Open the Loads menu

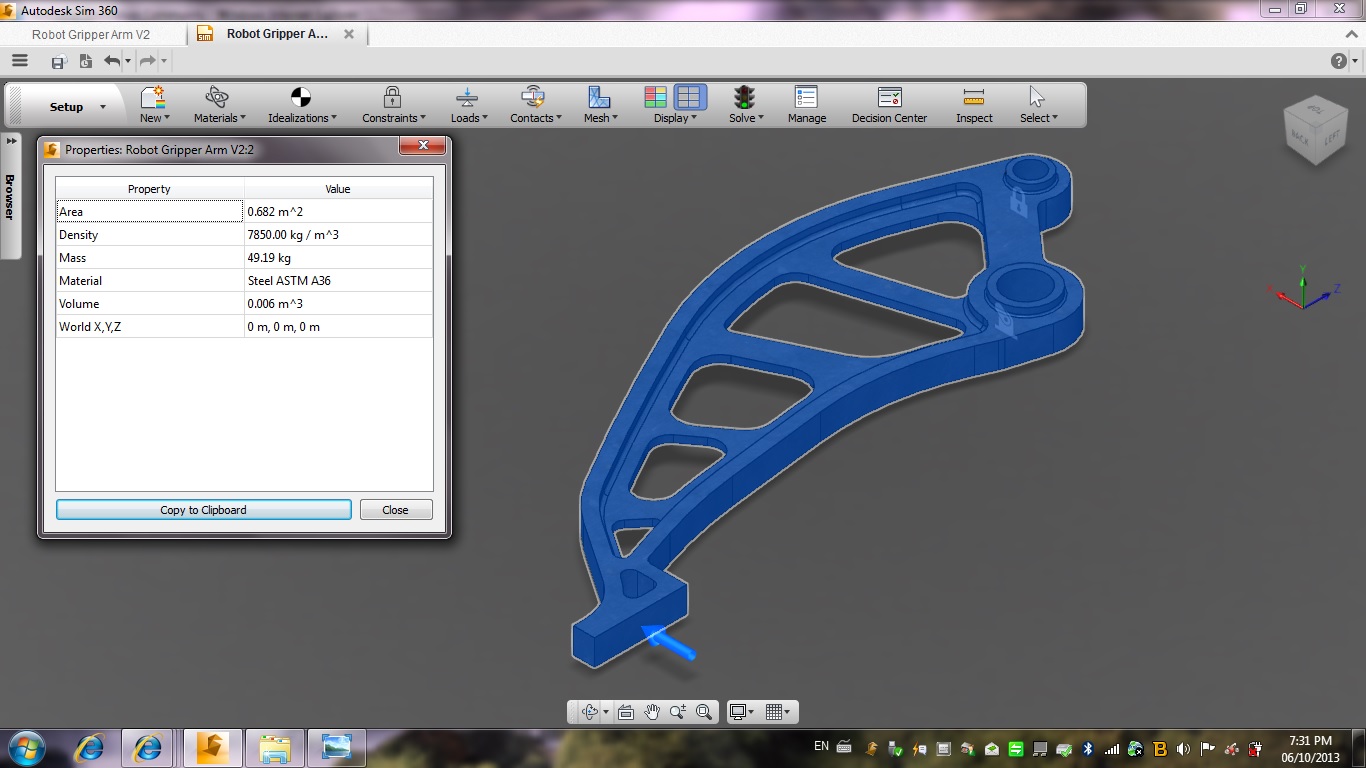tap(468, 105)
